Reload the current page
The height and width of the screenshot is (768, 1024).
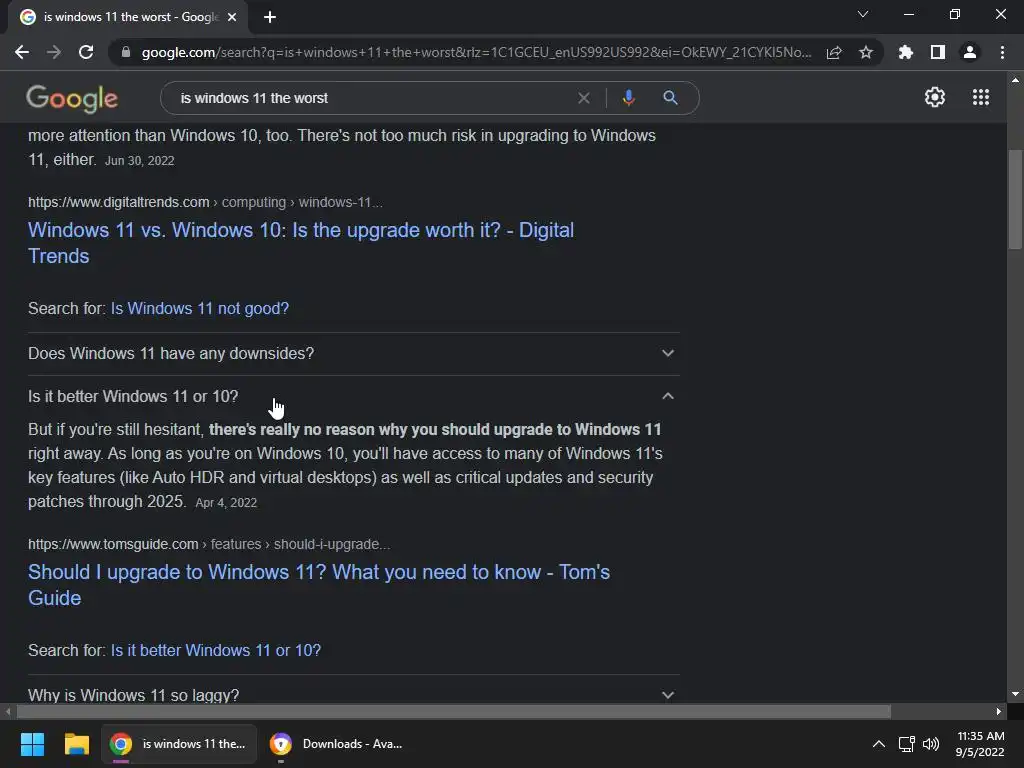pyautogui.click(x=86, y=52)
